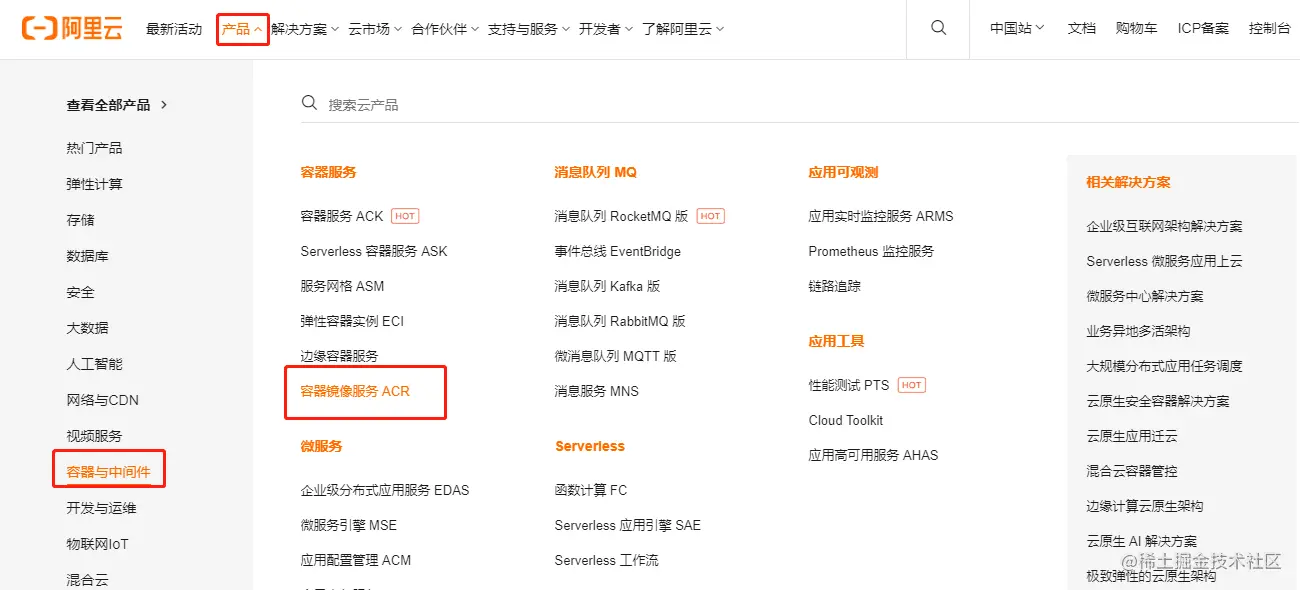Click the magnifier icon in product search

(310, 103)
